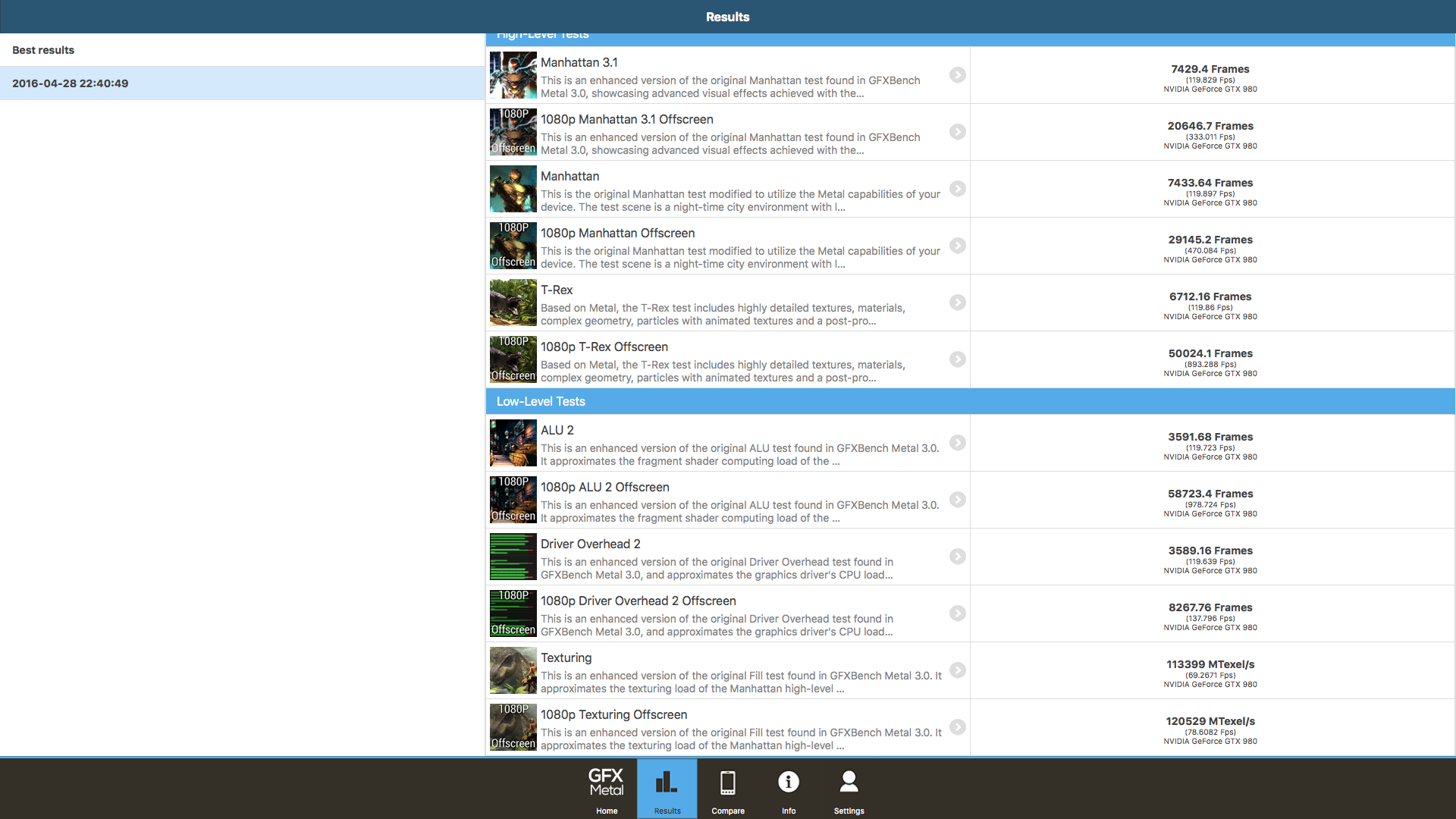This screenshot has width=1456, height=819.
Task: Click the T-Rex test thumbnail
Action: pyautogui.click(x=513, y=303)
